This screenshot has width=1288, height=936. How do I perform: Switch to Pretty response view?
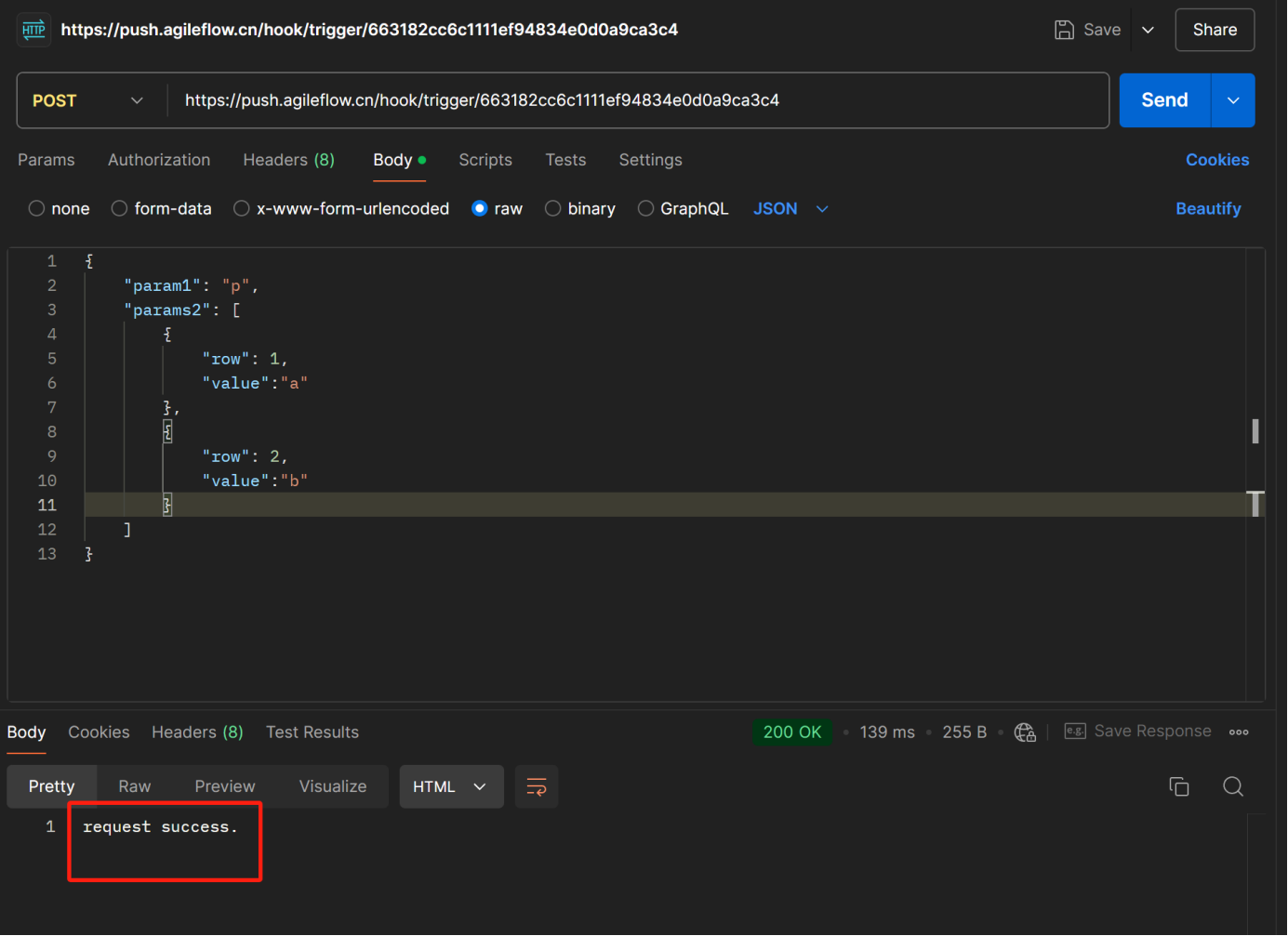point(51,786)
